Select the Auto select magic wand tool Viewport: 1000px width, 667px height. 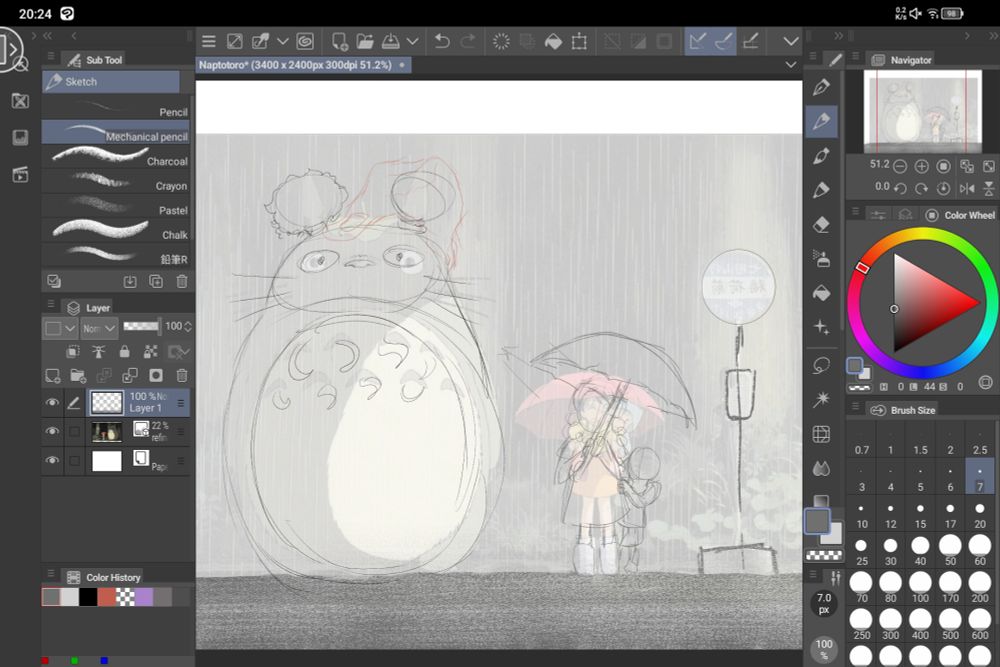[x=821, y=399]
